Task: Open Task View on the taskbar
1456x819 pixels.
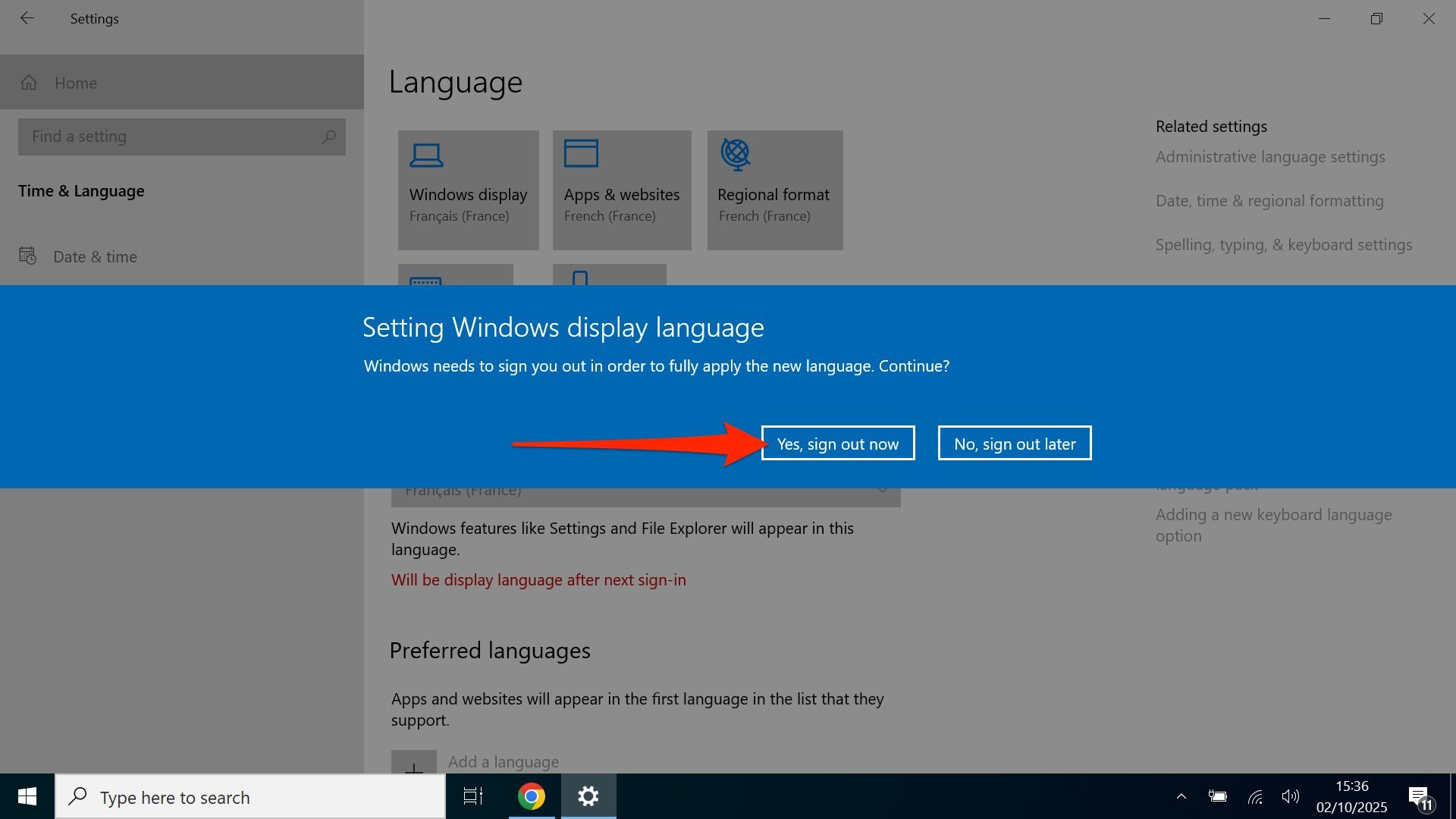Action: click(x=473, y=796)
